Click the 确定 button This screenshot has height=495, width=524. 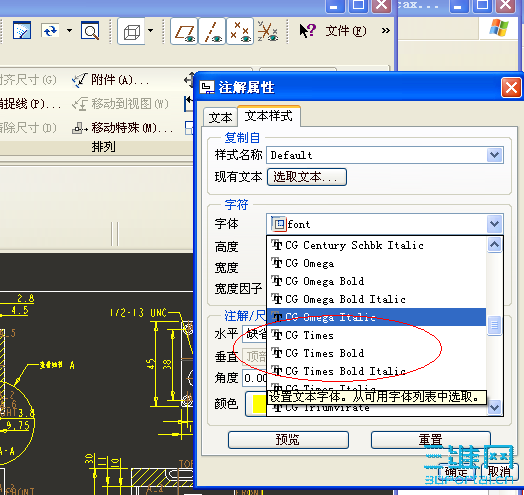[456, 472]
